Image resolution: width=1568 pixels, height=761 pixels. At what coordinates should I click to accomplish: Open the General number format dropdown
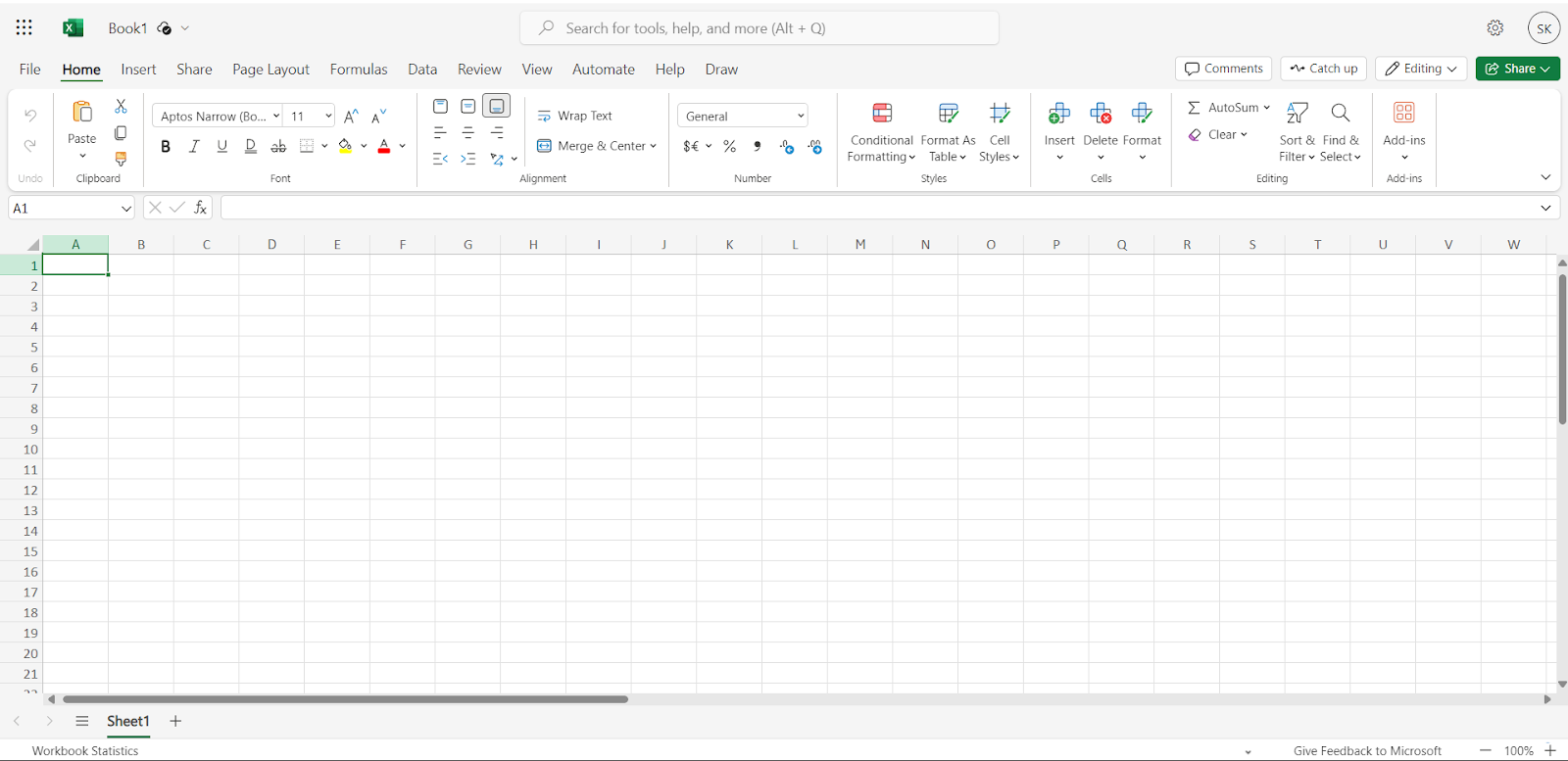[743, 116]
